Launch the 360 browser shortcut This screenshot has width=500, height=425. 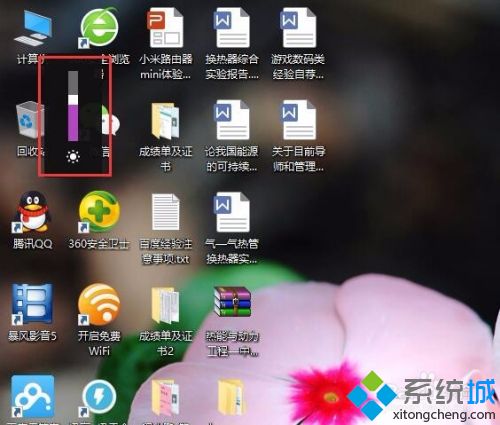(x=99, y=27)
